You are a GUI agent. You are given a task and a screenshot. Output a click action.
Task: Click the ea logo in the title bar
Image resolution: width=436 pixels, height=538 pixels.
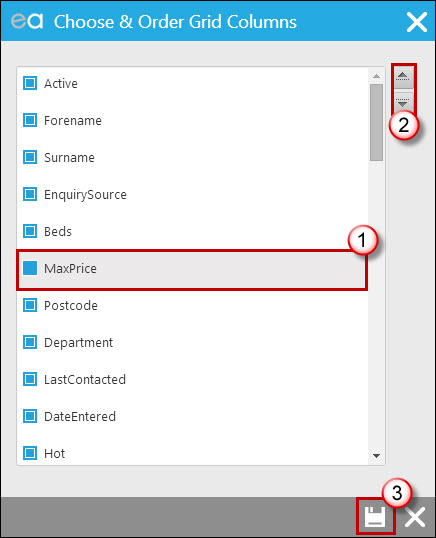27,21
